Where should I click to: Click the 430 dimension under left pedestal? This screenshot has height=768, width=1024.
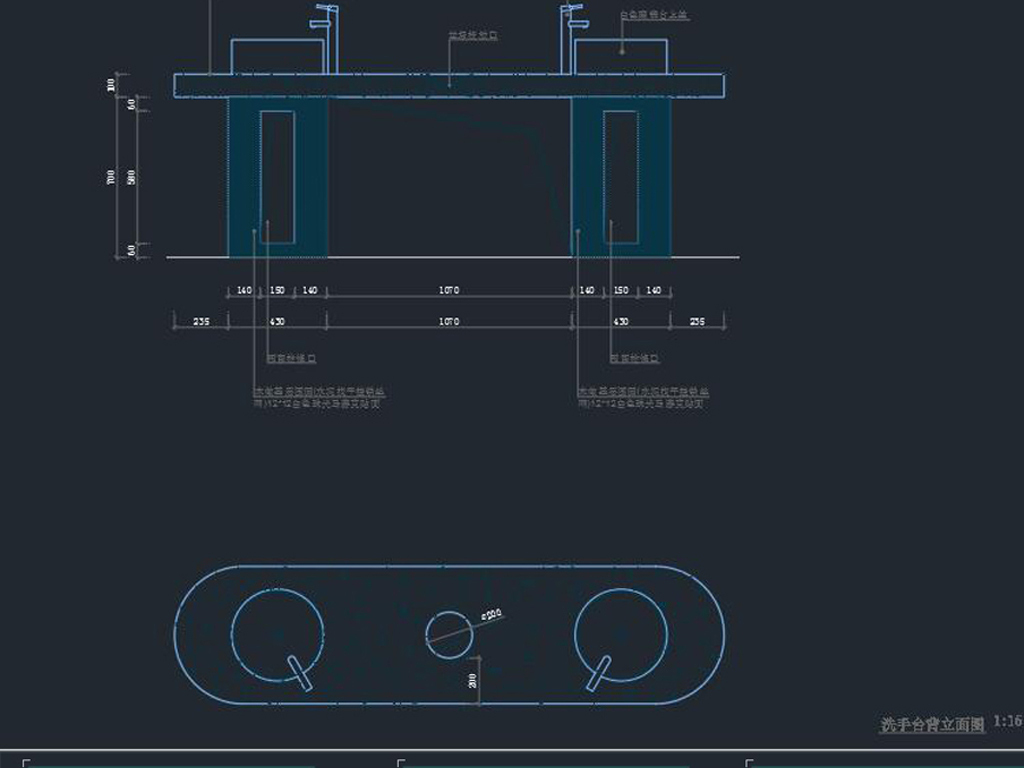(277, 321)
